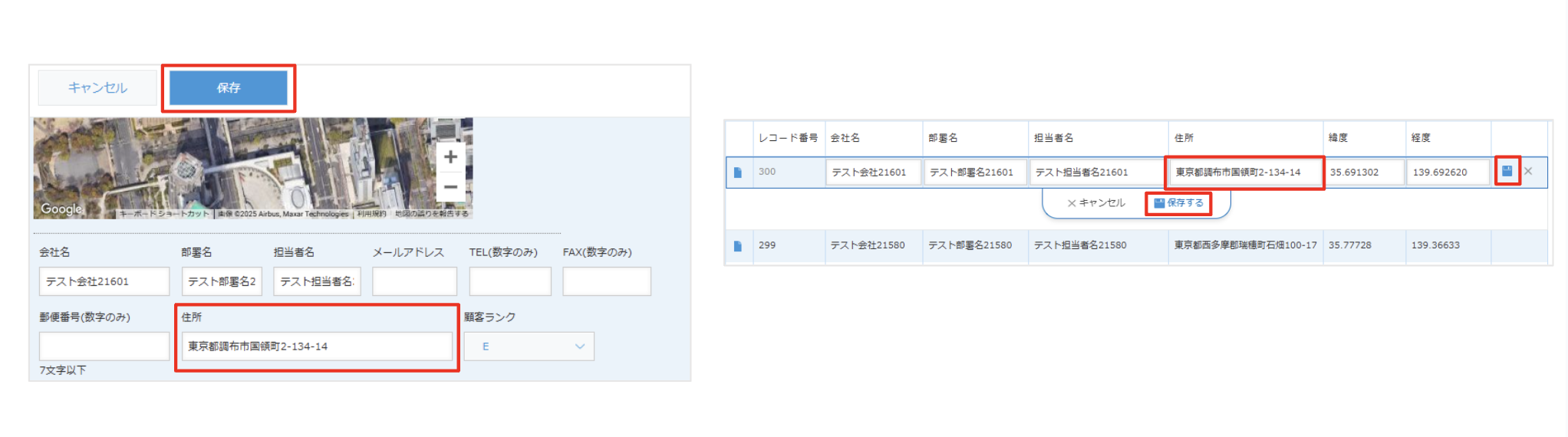Edit the 緯度 cell 35.691302
Image resolution: width=1568 pixels, height=437 pixels.
1364,172
